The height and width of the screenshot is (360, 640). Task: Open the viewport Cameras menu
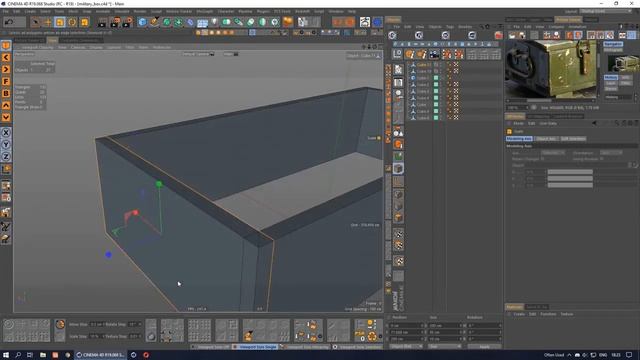78,47
